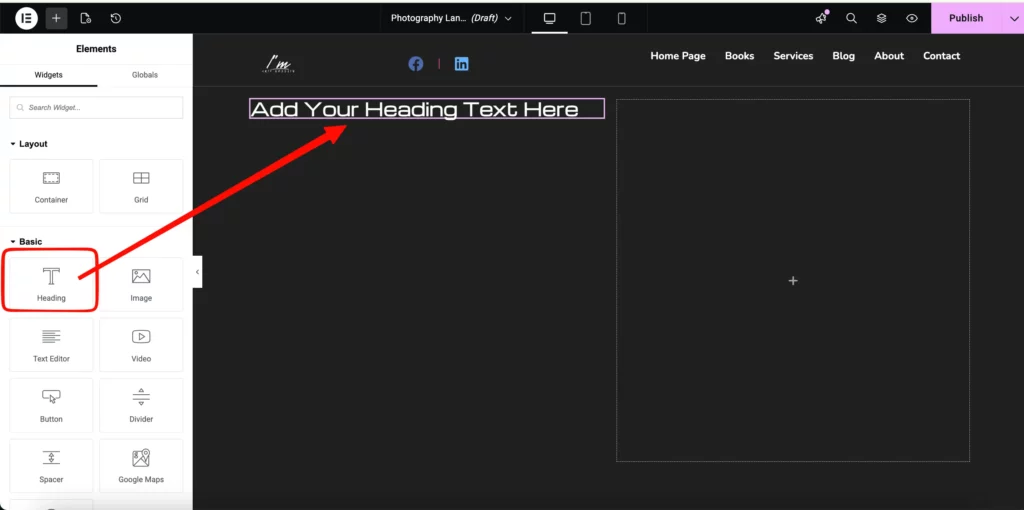Screen dimensions: 1024x510
Task: Open the Contact menu link
Action: [942, 56]
